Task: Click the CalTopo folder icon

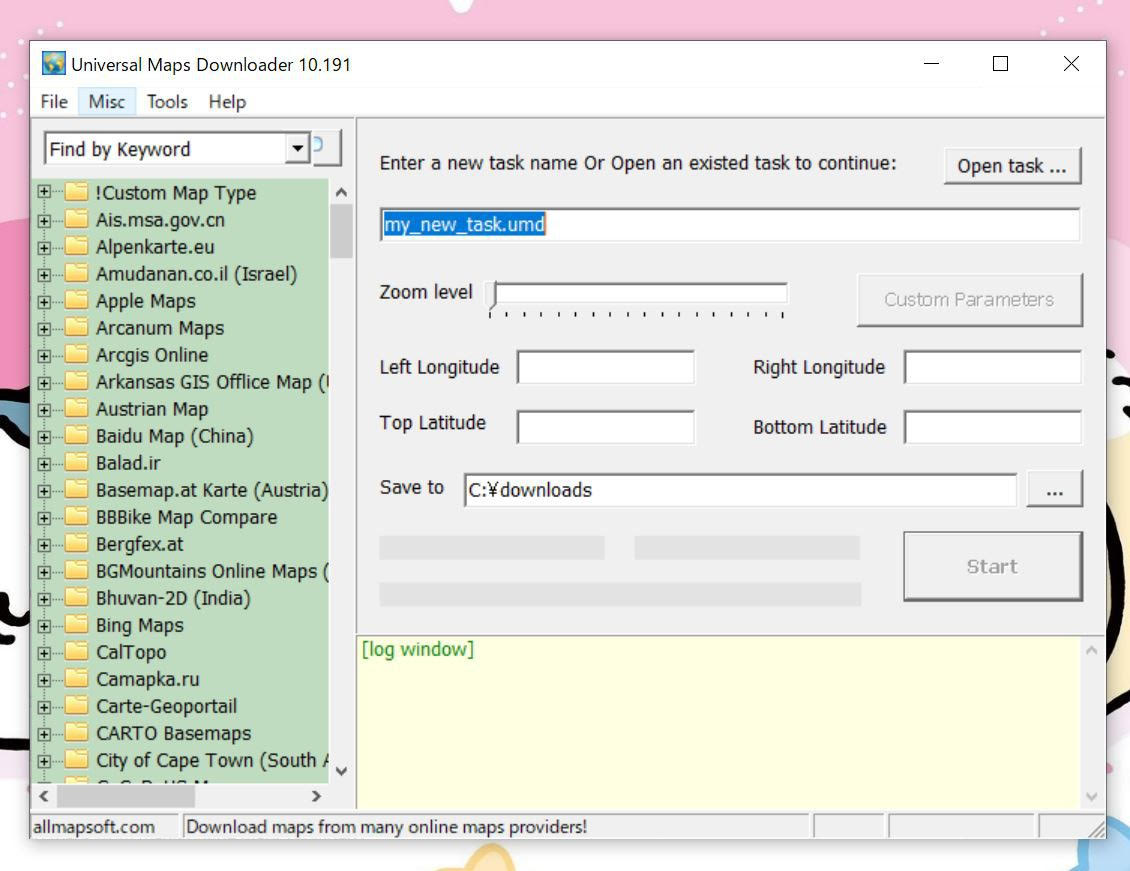Action: (77, 652)
